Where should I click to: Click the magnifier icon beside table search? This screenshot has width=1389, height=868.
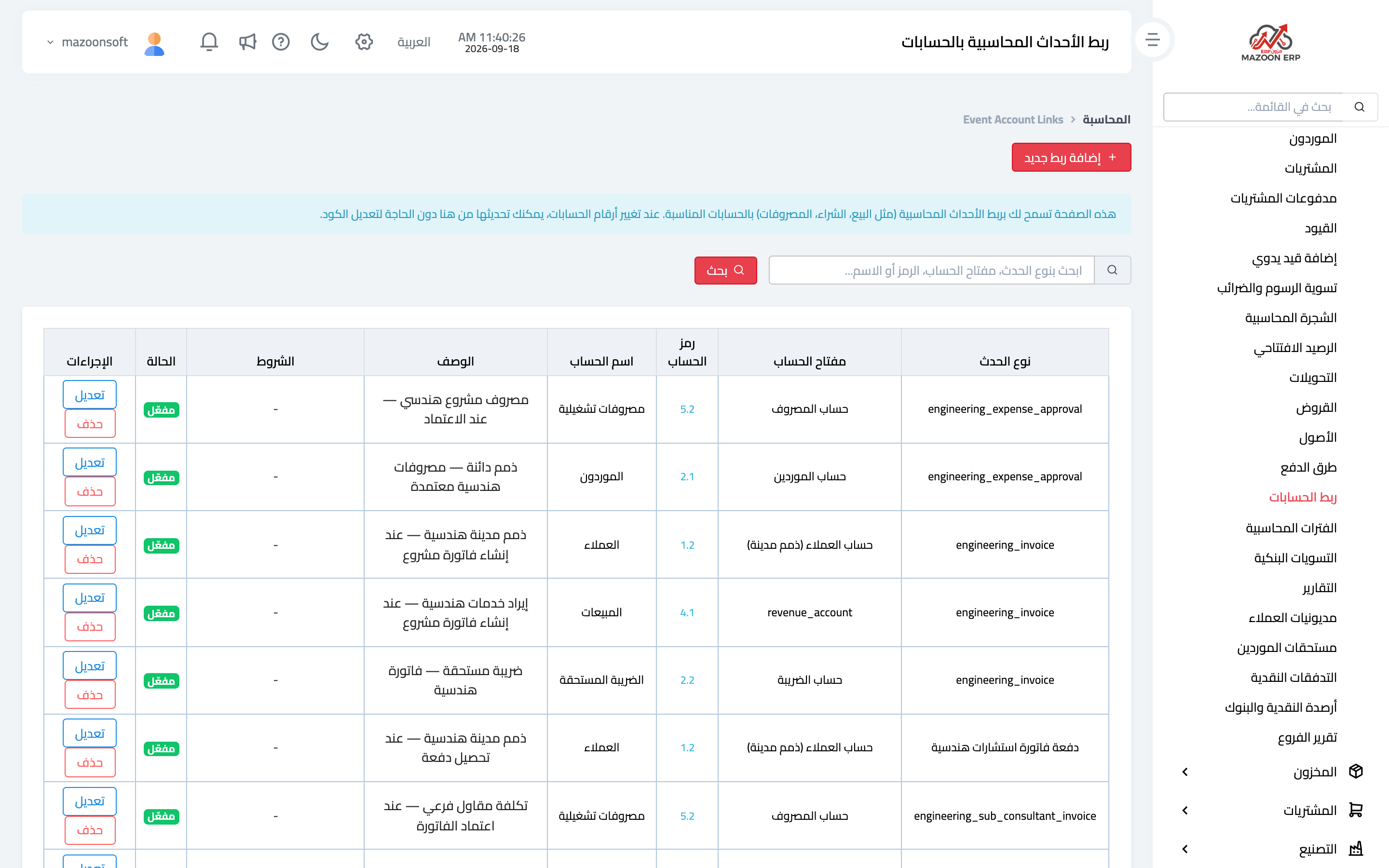coord(1112,270)
